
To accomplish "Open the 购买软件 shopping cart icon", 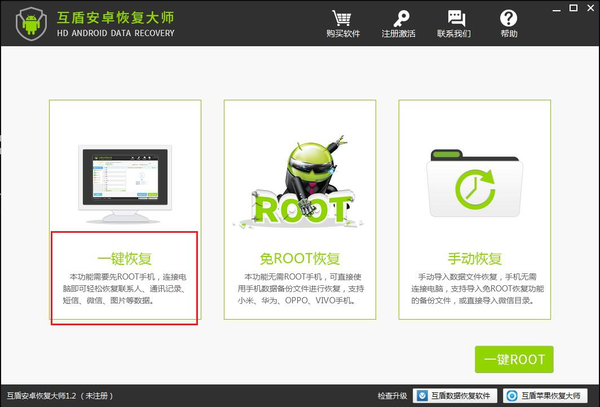I will tap(342, 18).
